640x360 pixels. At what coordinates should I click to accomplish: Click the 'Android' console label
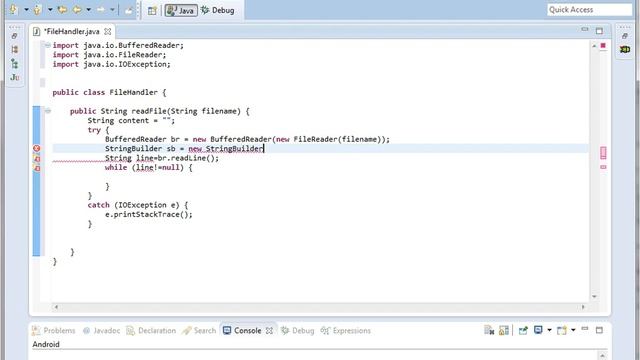[x=46, y=344]
